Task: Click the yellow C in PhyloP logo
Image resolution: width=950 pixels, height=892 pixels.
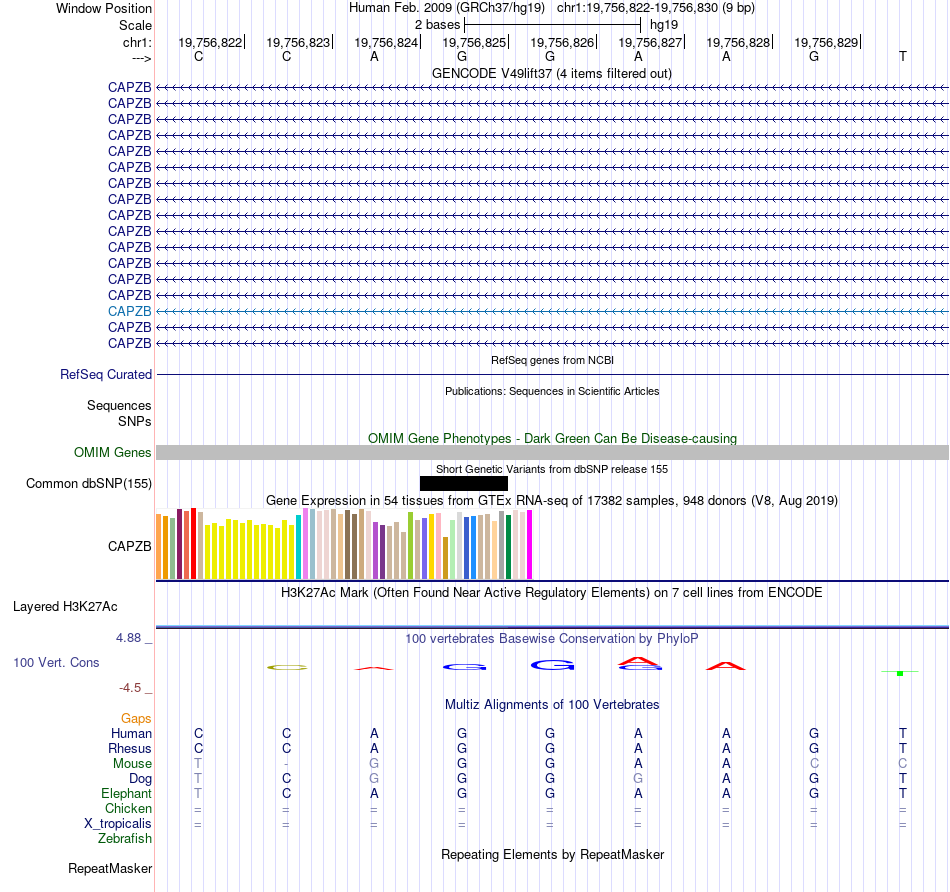Action: pos(287,667)
